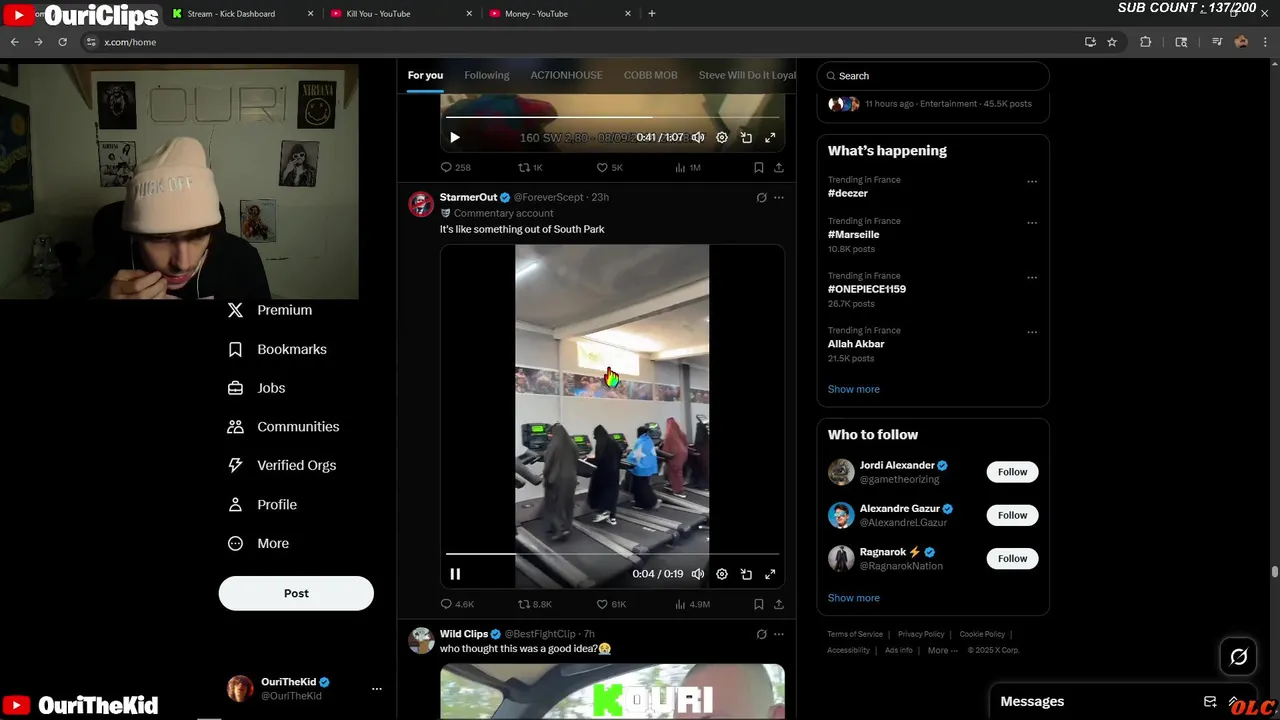Image resolution: width=1280 pixels, height=720 pixels.
Task: Repost the top post with 1K reposts
Action: [x=530, y=168]
